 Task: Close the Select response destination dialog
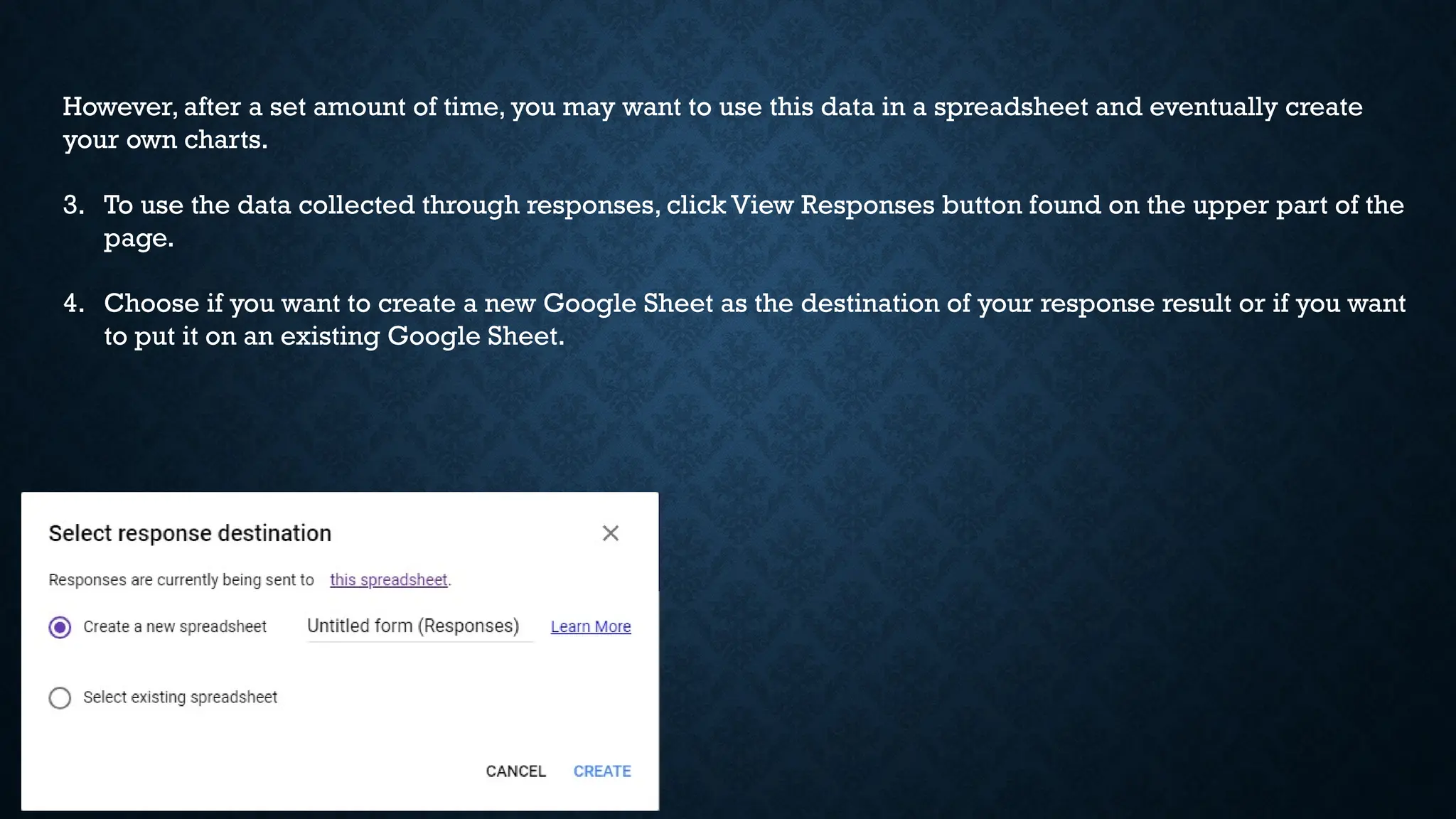pyautogui.click(x=610, y=533)
